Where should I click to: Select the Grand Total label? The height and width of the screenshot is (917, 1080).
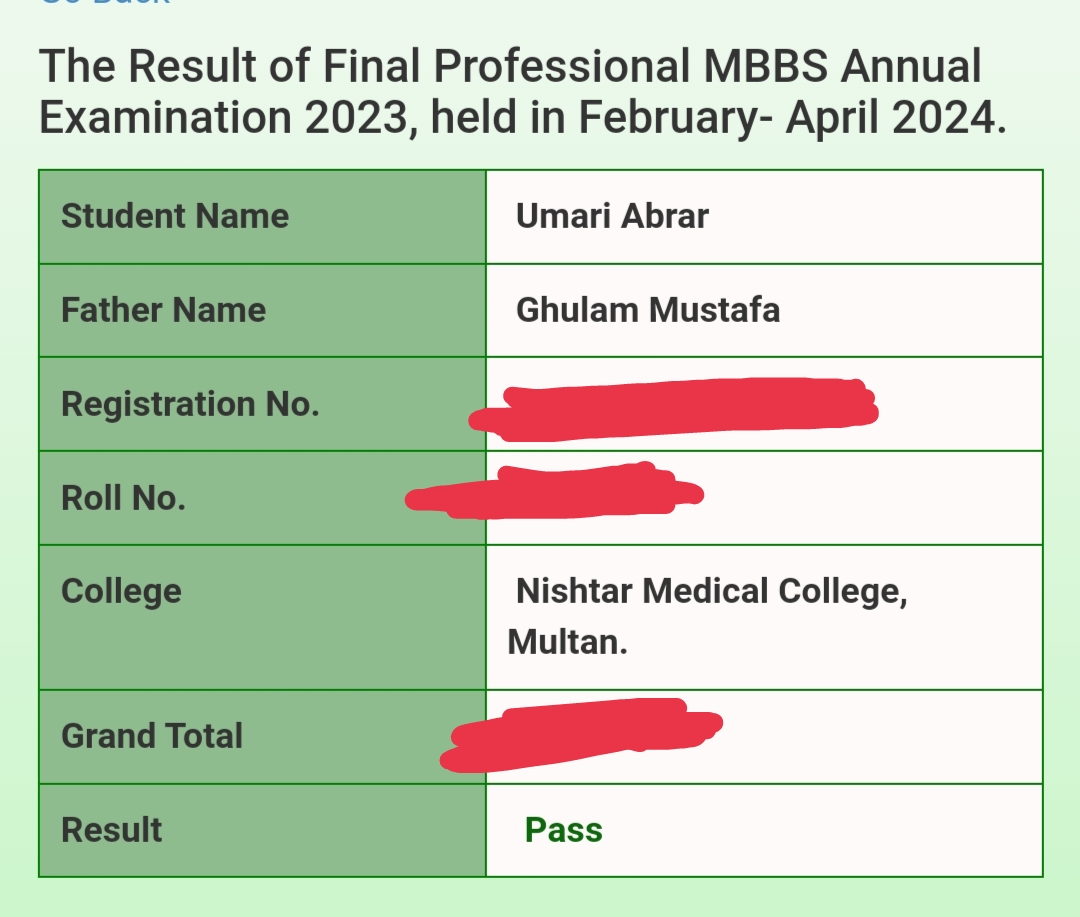coord(152,736)
